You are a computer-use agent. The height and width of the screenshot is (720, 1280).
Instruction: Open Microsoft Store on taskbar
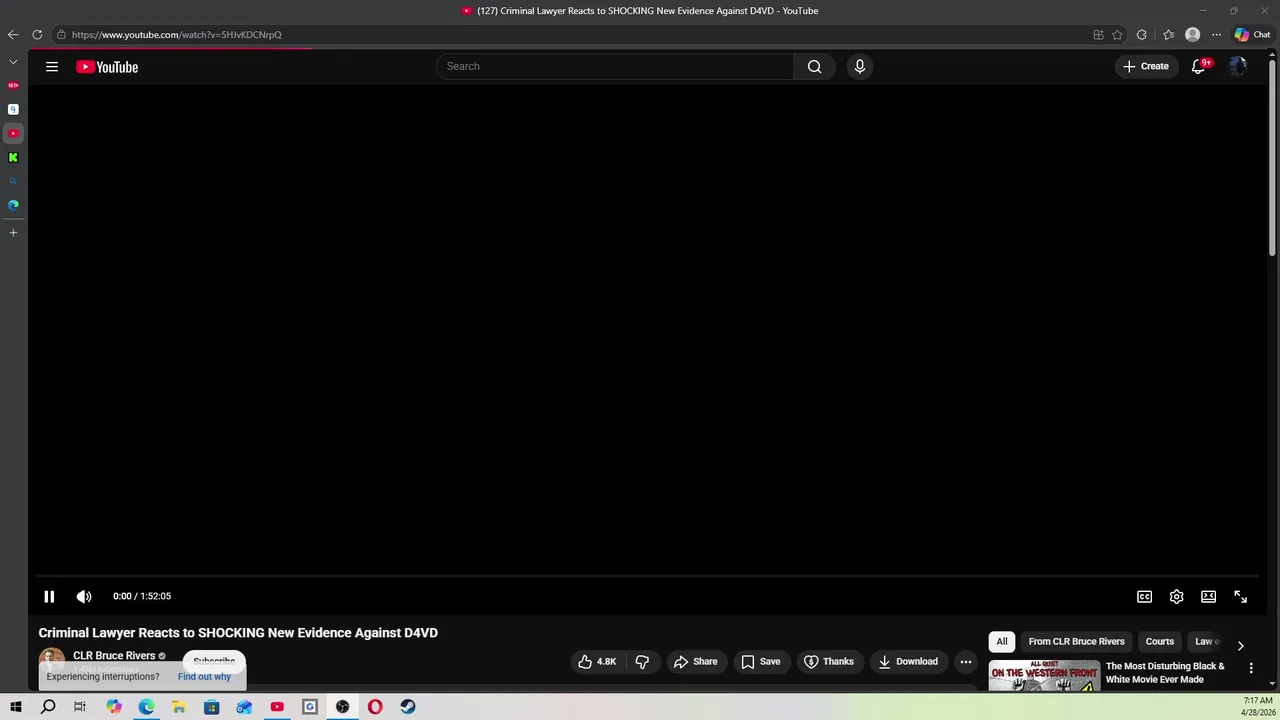(x=211, y=707)
